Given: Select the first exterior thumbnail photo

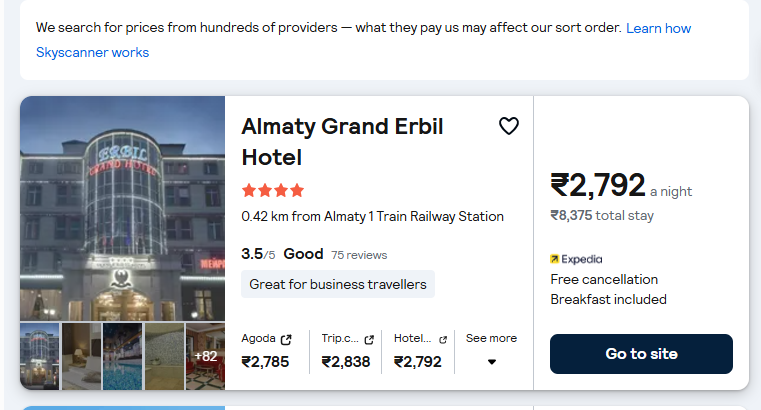Looking at the screenshot, I should [39, 356].
